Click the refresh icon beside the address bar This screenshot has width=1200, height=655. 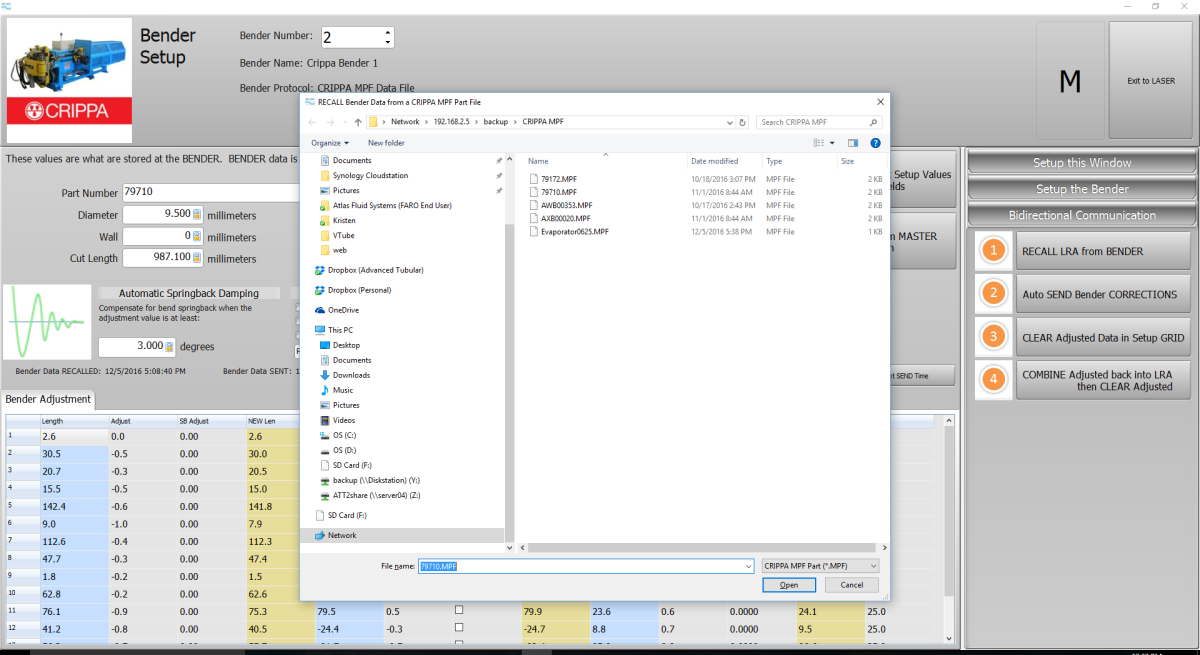coord(742,122)
